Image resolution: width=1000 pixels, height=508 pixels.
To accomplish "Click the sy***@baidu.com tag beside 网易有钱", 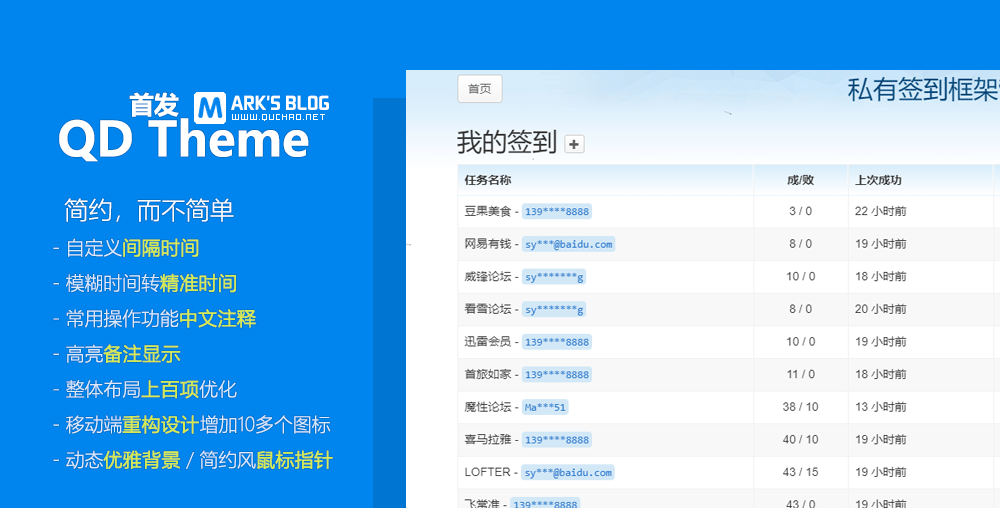I will pyautogui.click(x=568, y=244).
